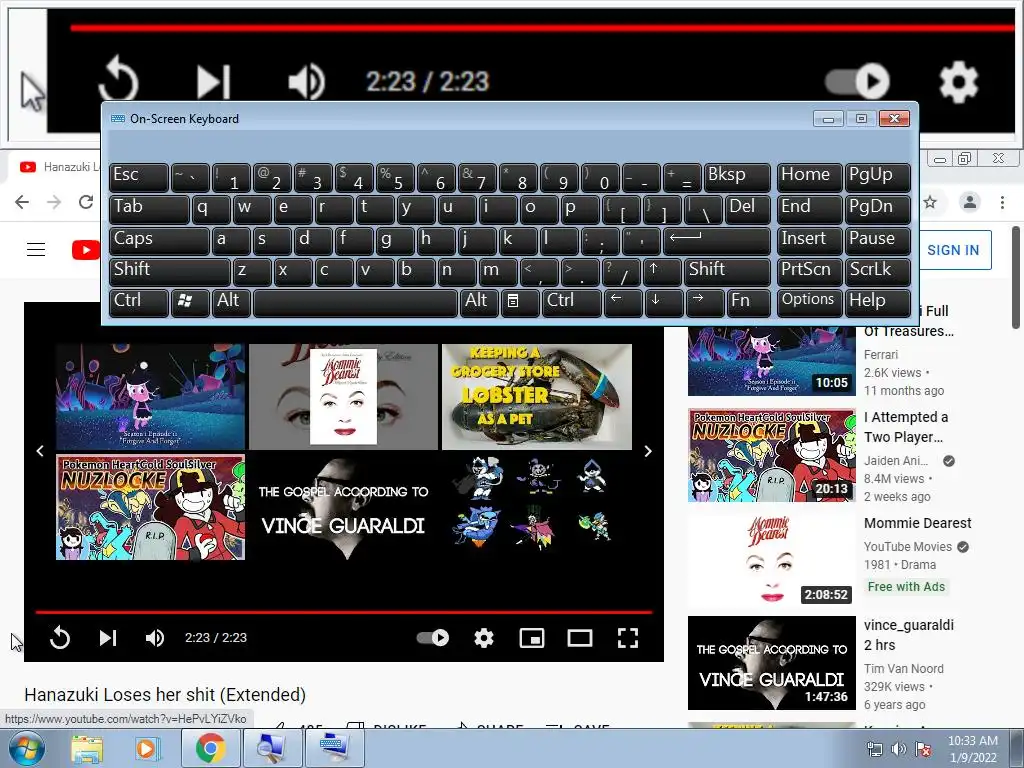Screen dimensions: 1024x768
Task: Open the Mommie Dearest sidebar movie title
Action: 918,523
